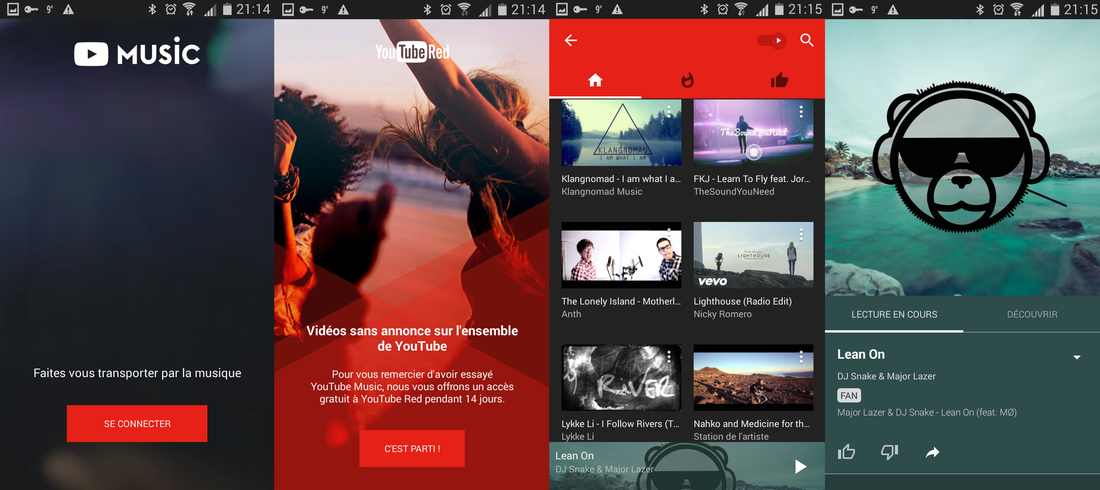The width and height of the screenshot is (1100, 490).
Task: Open Nahko and Medicine thumbnail
Action: [753, 377]
